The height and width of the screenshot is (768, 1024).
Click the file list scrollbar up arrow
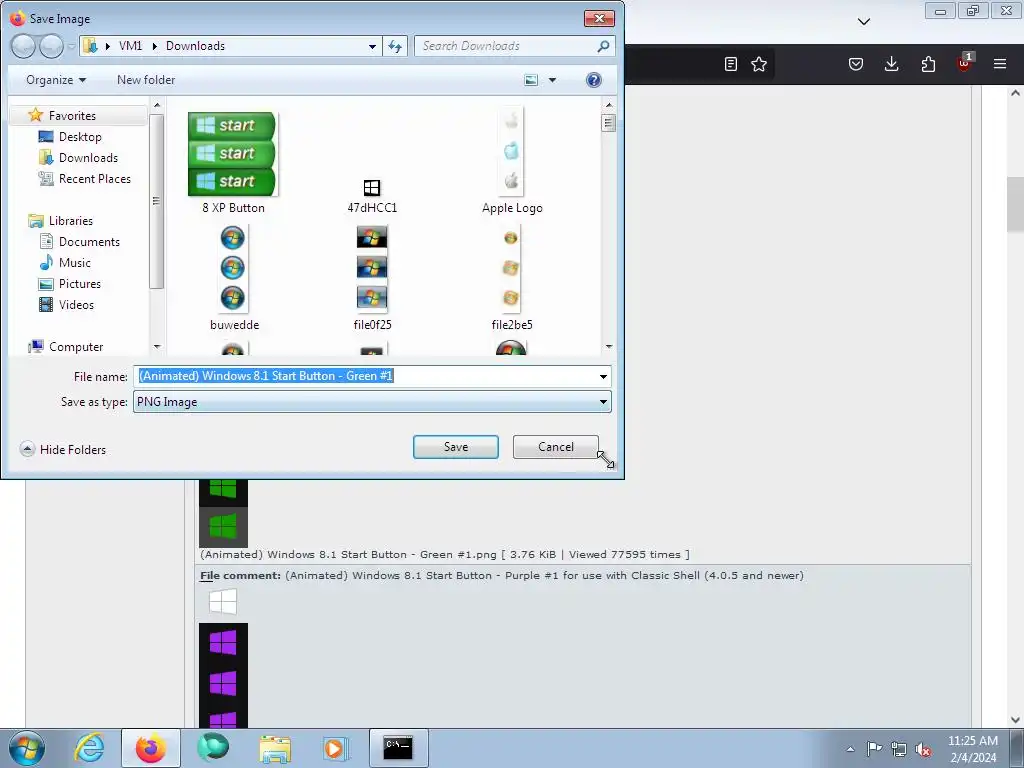[609, 104]
